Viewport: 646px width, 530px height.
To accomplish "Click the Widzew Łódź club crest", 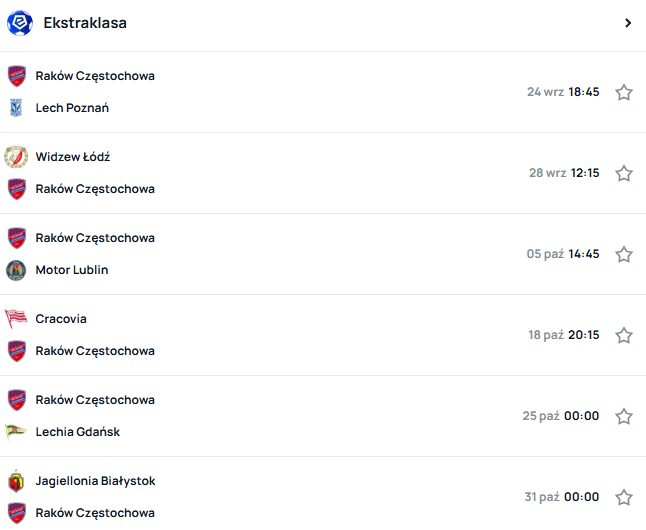I will pyautogui.click(x=16, y=157).
